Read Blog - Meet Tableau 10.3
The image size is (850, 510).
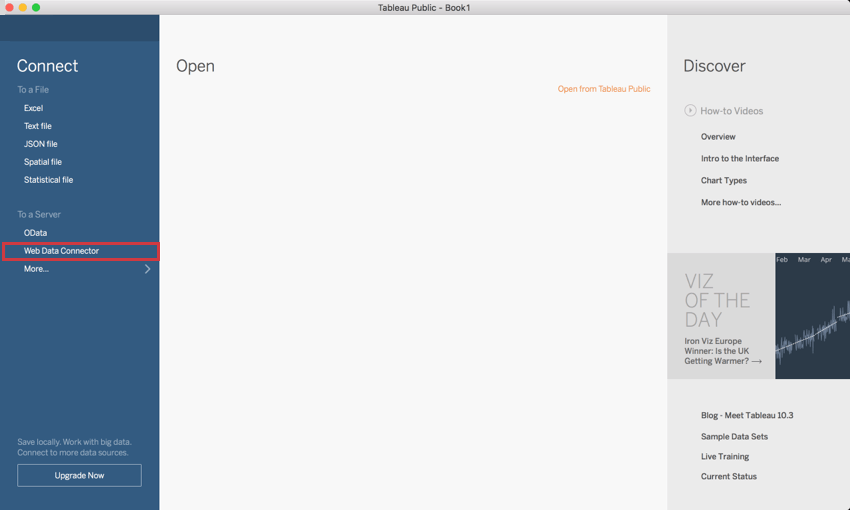[747, 415]
